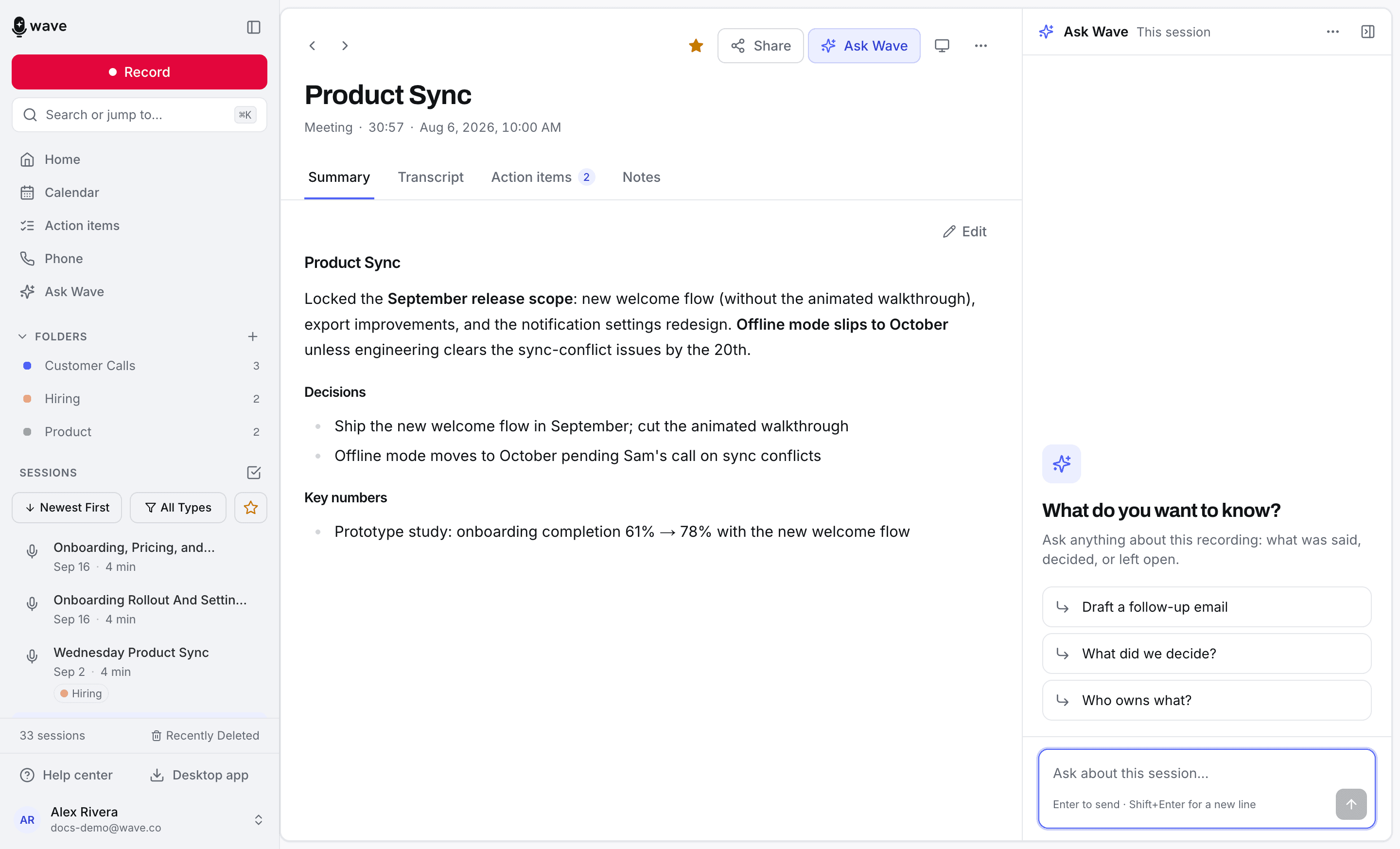Screen dimensions: 1400x849
Task: Collapse the Ask Wave side panel
Action: (x=1367, y=32)
